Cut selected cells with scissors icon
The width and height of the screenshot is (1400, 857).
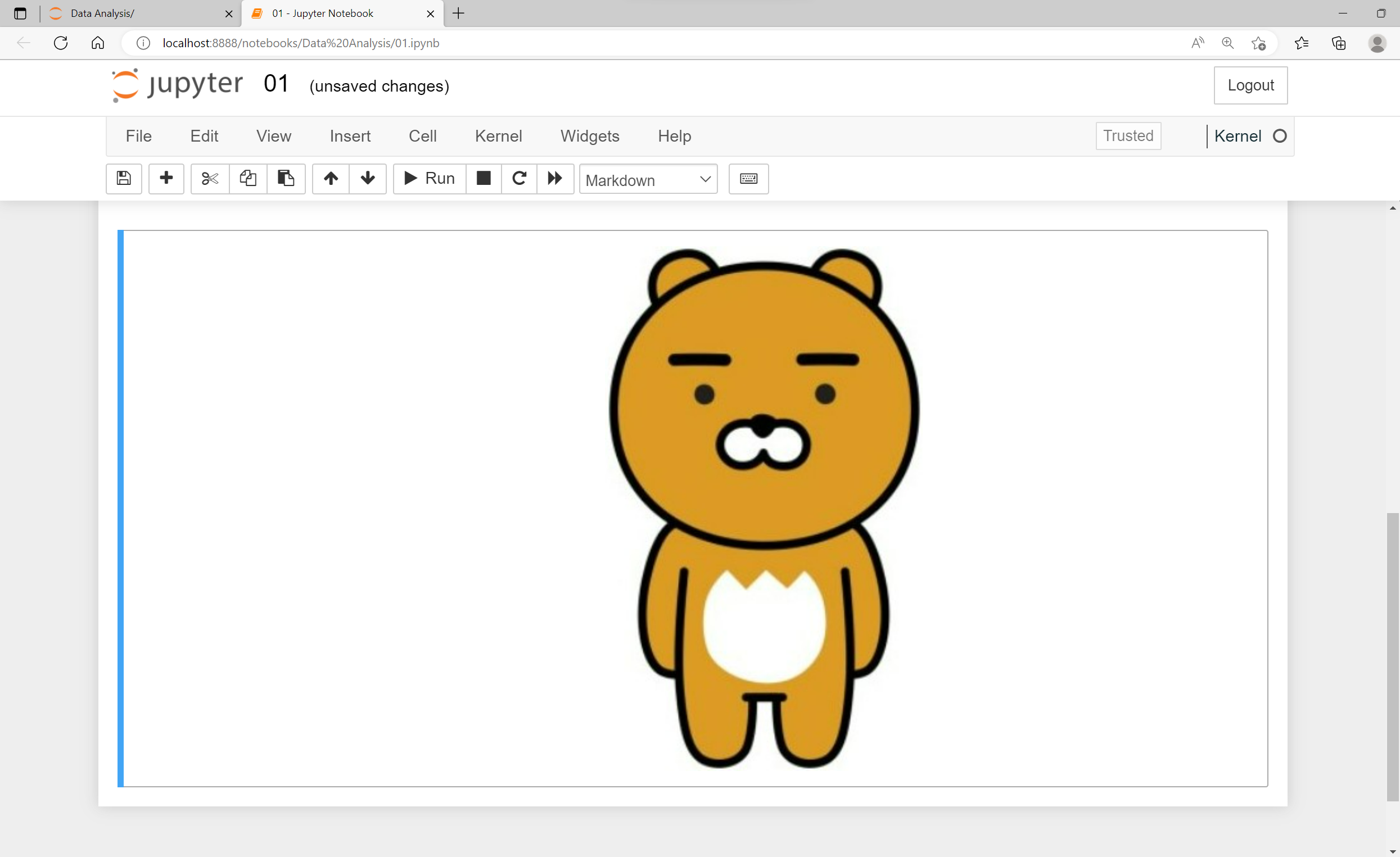(x=210, y=178)
